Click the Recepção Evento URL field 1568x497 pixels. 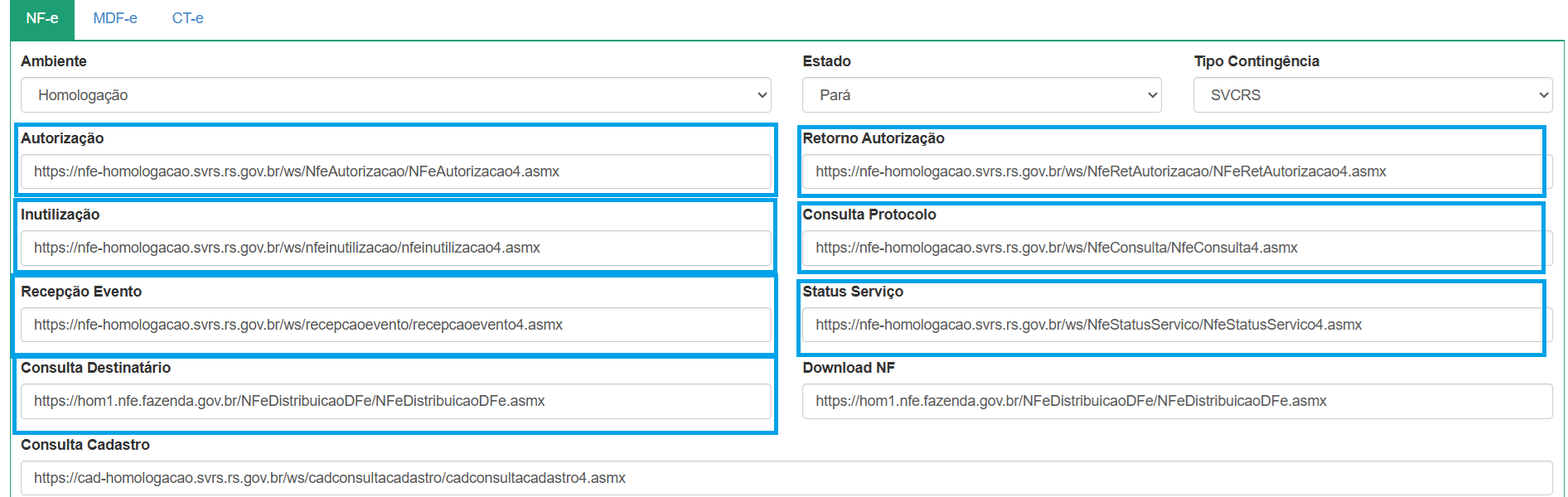(x=396, y=325)
